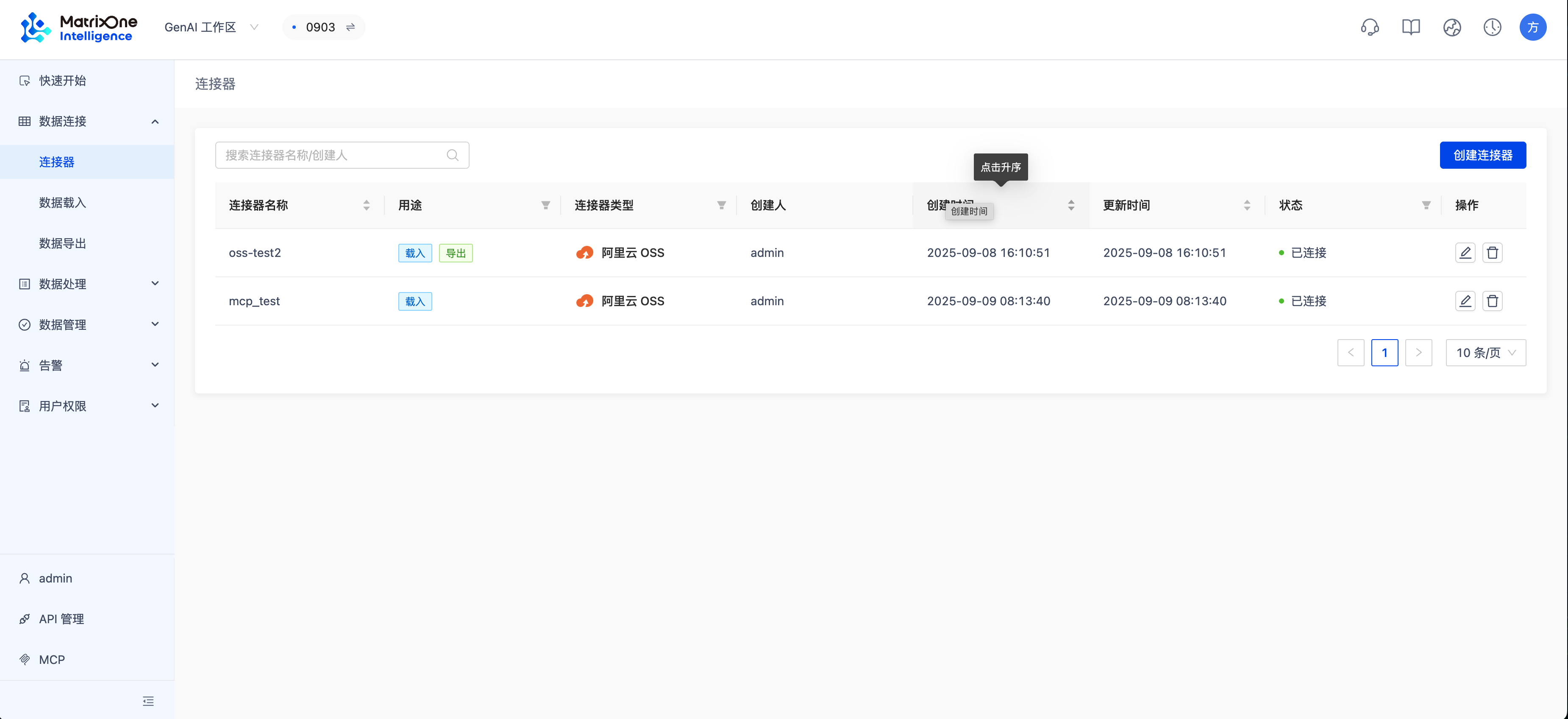Click the search magnifier icon
Image resolution: width=1568 pixels, height=719 pixels.
pyautogui.click(x=452, y=155)
